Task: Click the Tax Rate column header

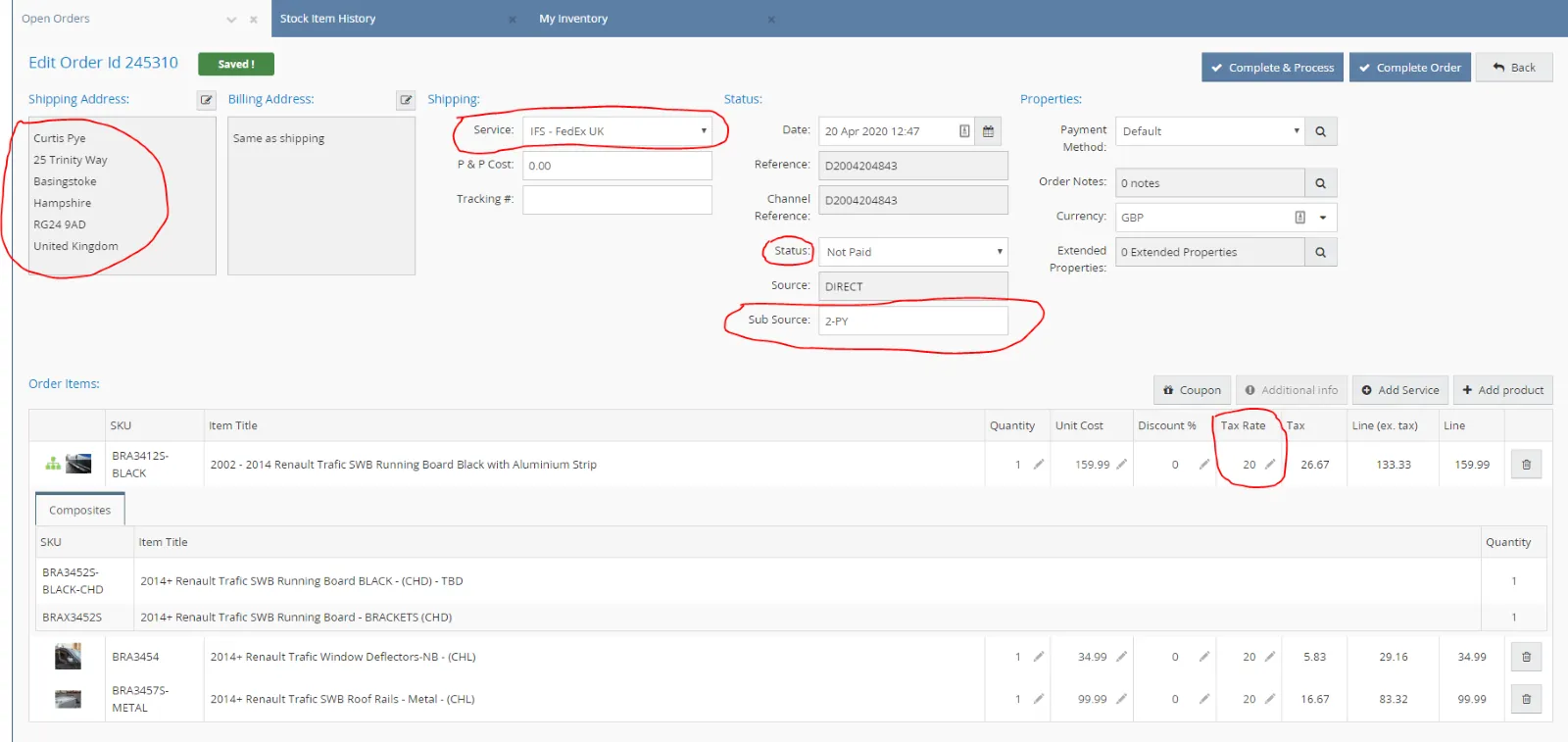Action: [x=1243, y=425]
